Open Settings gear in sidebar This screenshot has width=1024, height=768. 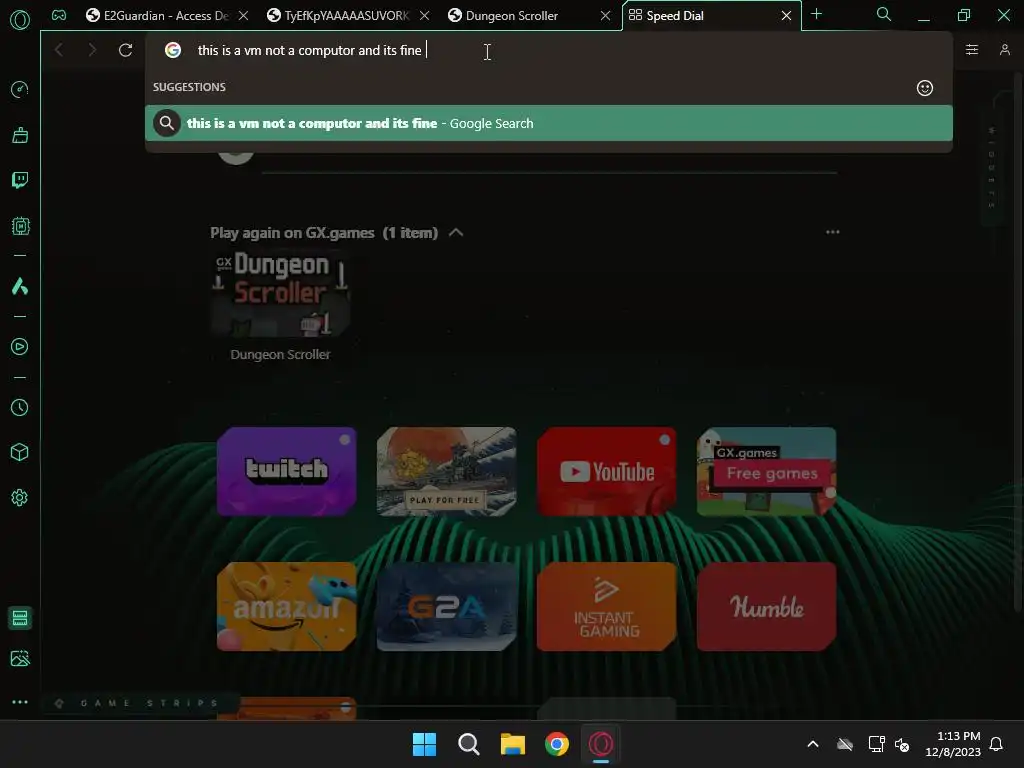(x=20, y=498)
